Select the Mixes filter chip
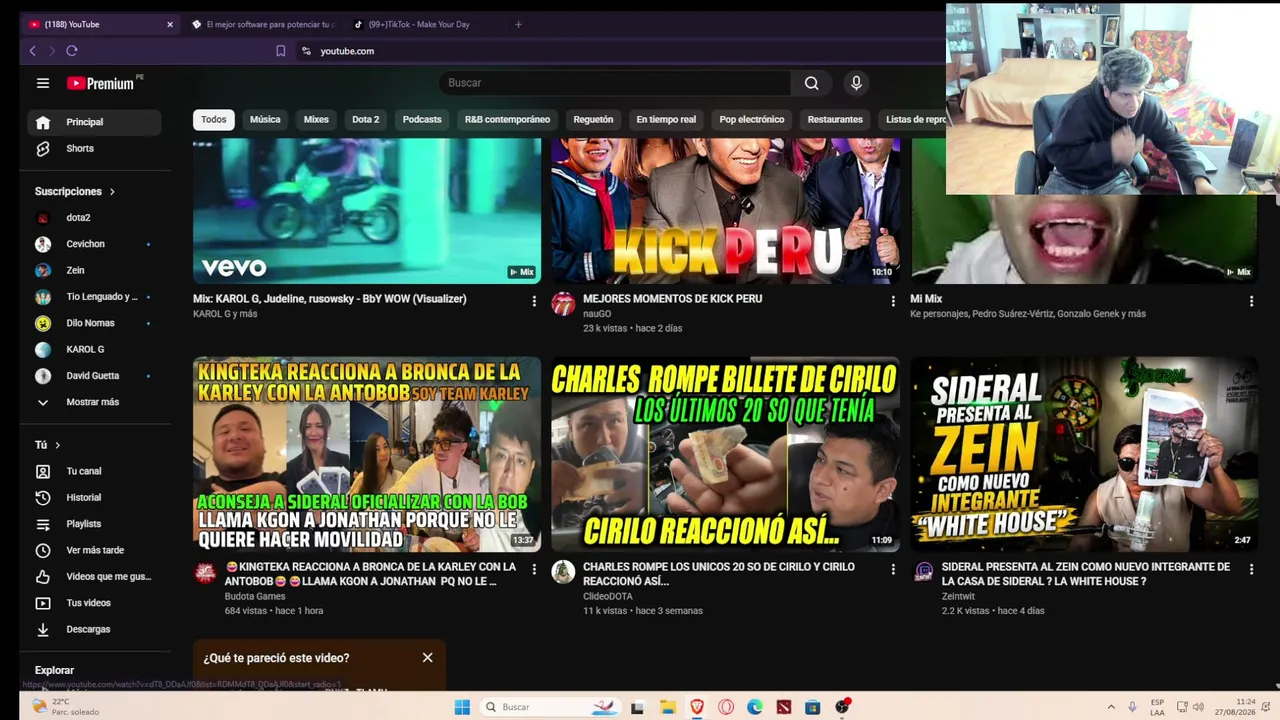1280x720 pixels. (x=316, y=120)
